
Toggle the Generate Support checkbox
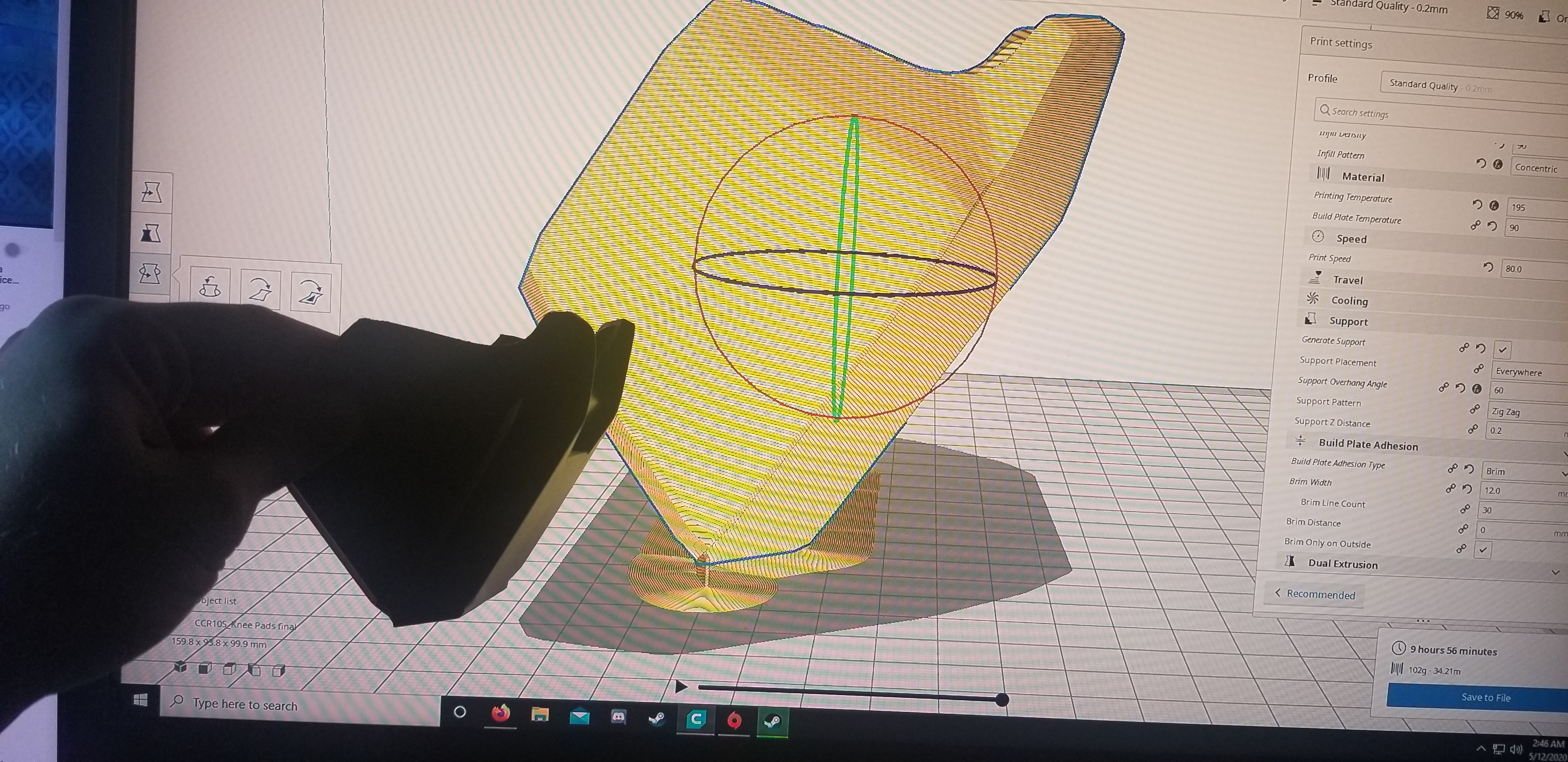[x=1502, y=350]
